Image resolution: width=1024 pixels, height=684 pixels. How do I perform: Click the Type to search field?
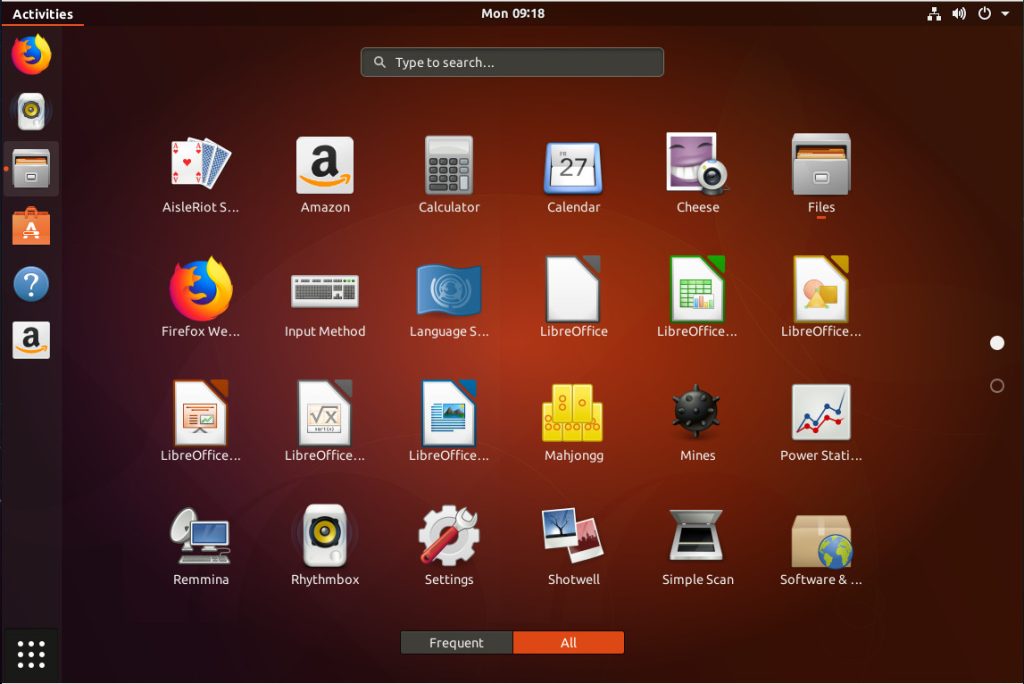click(x=512, y=62)
